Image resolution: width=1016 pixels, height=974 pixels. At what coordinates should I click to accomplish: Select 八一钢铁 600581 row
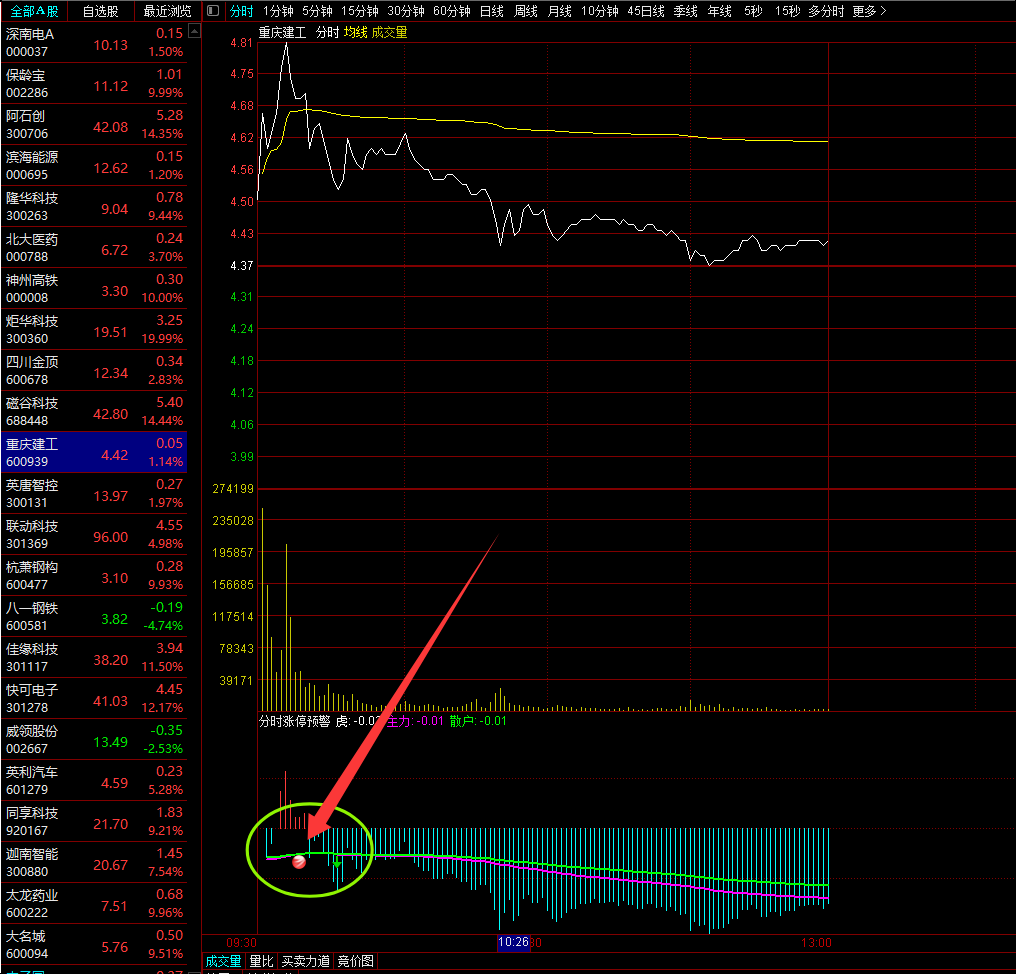point(94,618)
